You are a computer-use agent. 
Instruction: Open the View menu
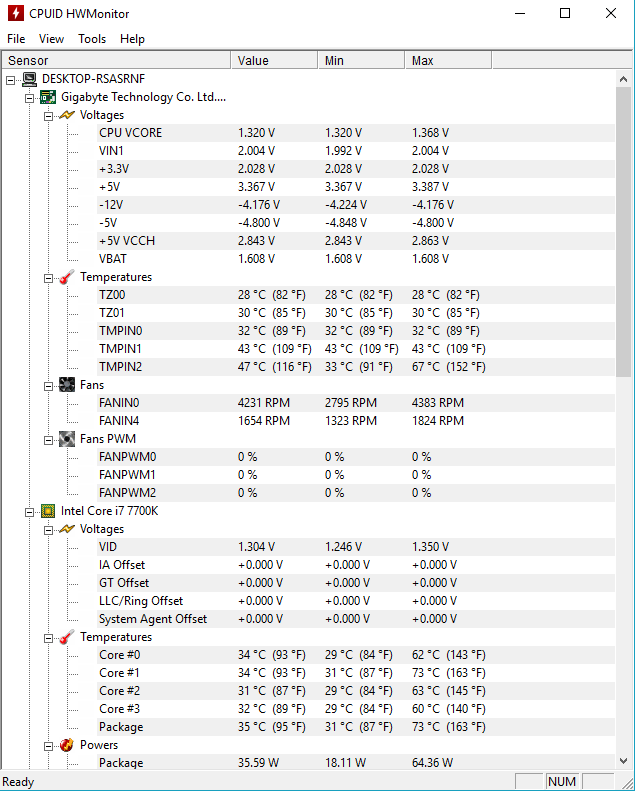coord(51,39)
